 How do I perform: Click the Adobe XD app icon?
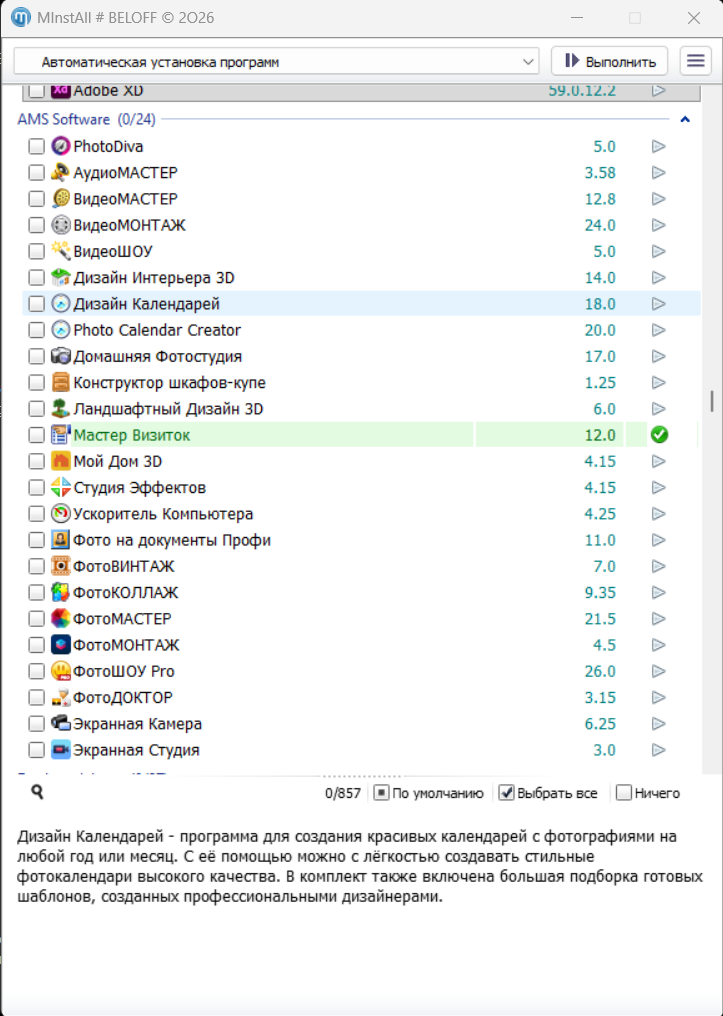[60, 91]
